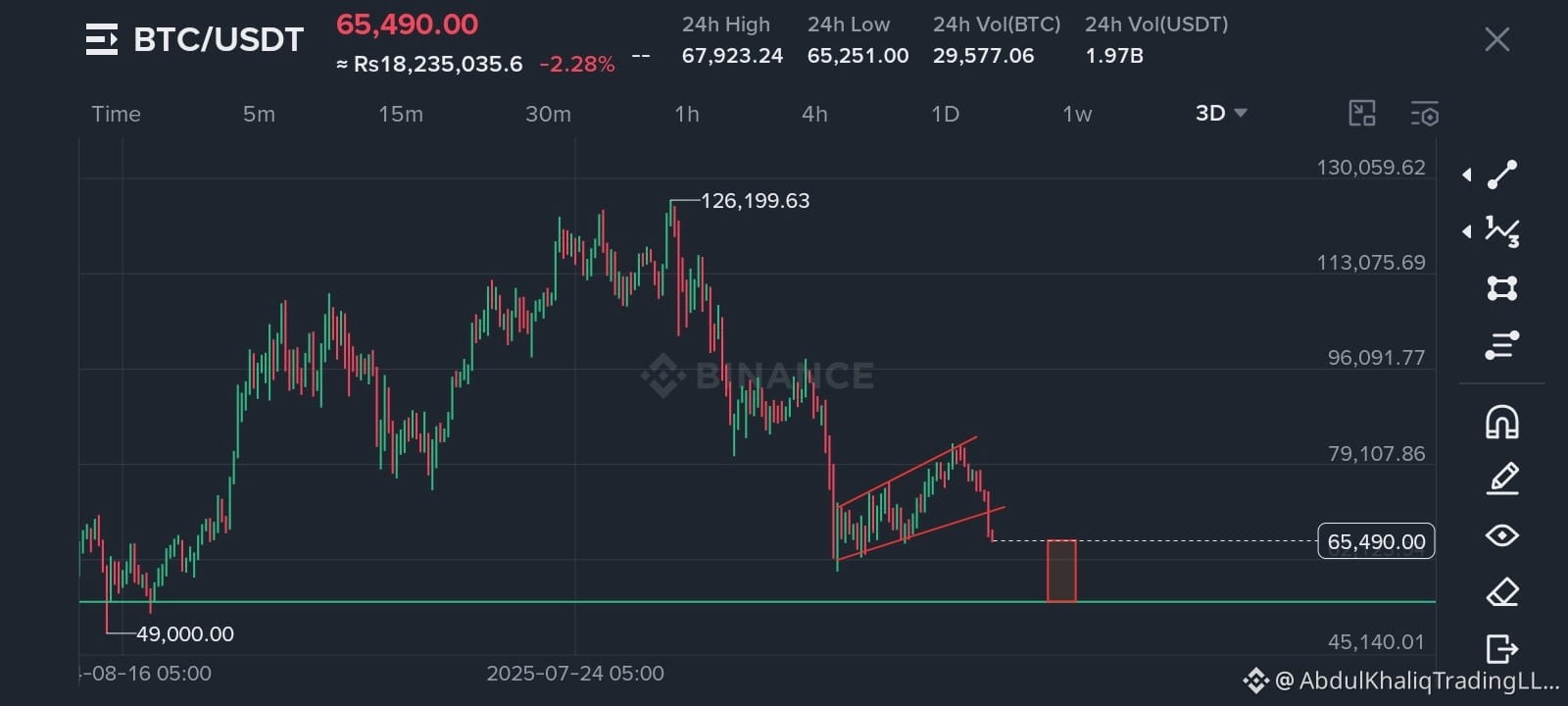Viewport: 1568px width, 706px height.
Task: Select the 15m interval
Action: [401, 114]
